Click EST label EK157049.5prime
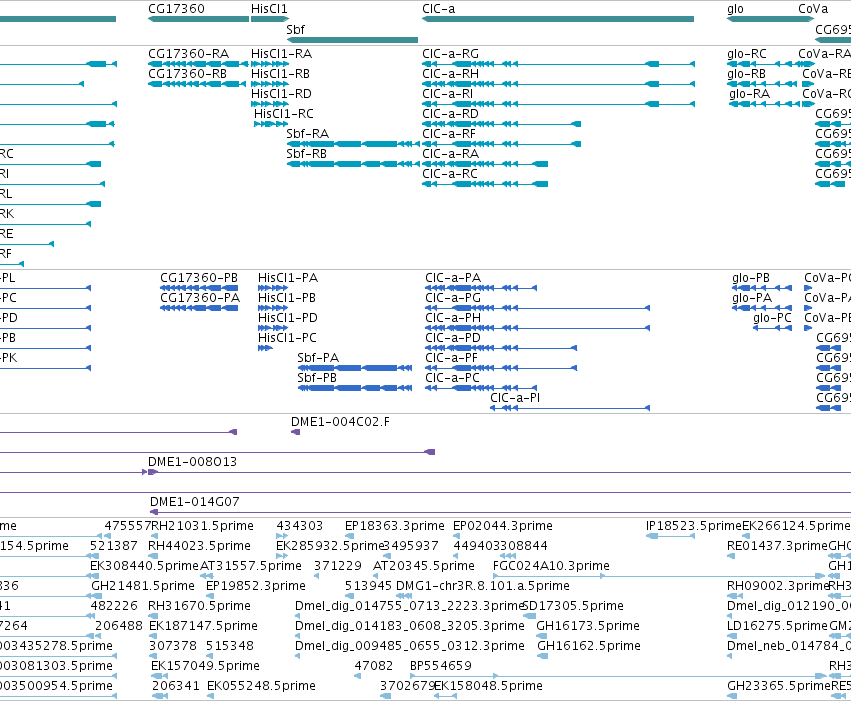This screenshot has width=851, height=701. (205, 667)
